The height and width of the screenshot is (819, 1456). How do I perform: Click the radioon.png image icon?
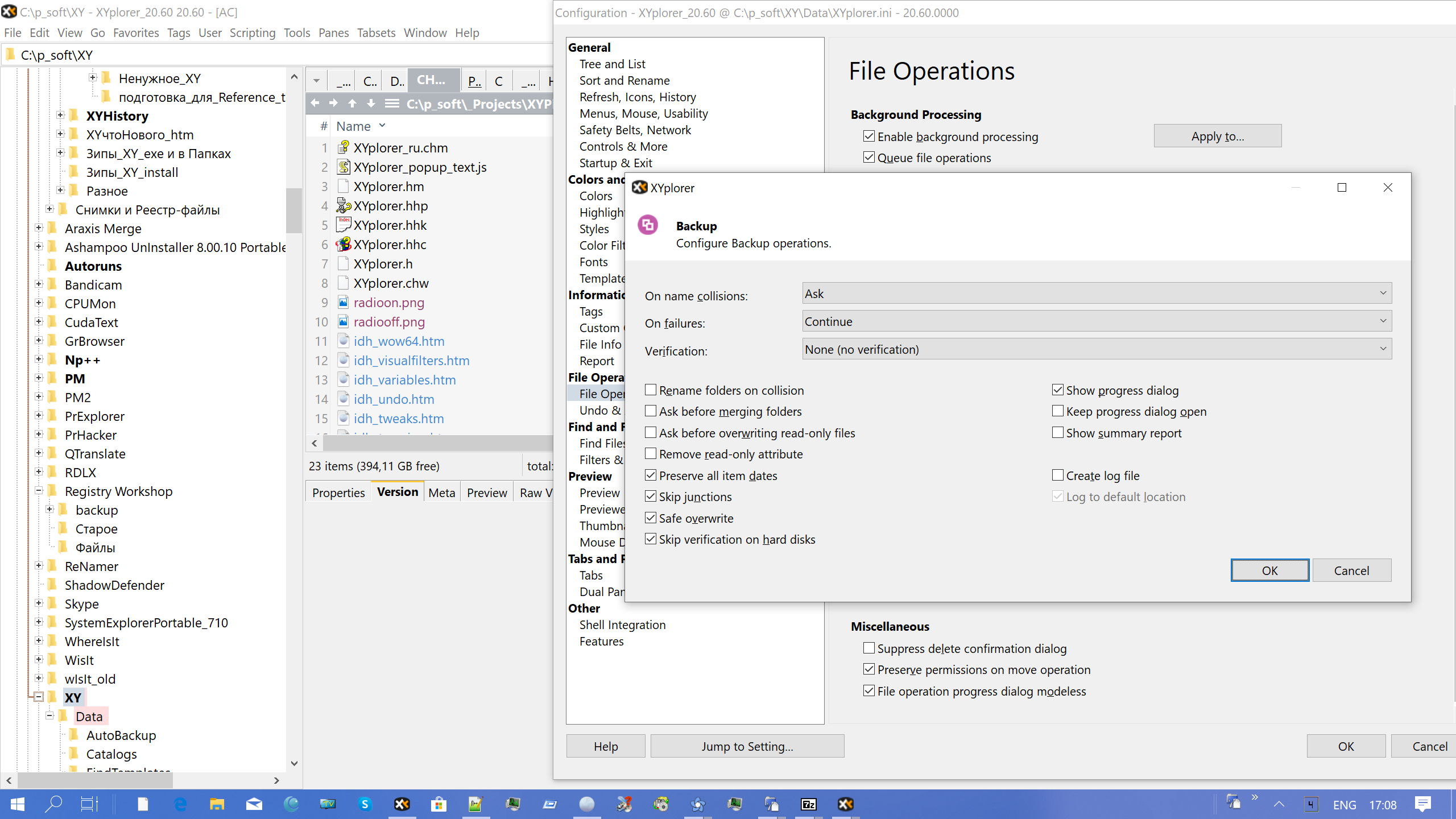[343, 303]
